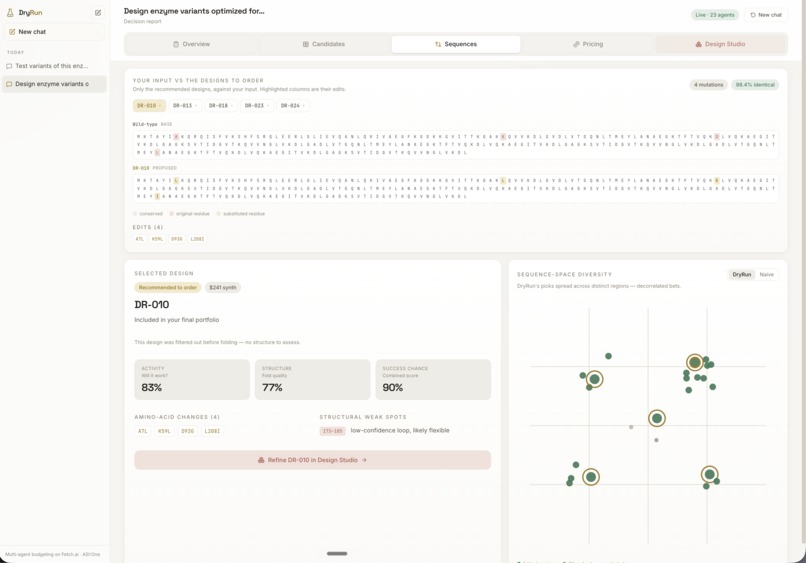Open the Pricing tab
Image resolution: width=806 pixels, height=563 pixels.
(x=588, y=44)
